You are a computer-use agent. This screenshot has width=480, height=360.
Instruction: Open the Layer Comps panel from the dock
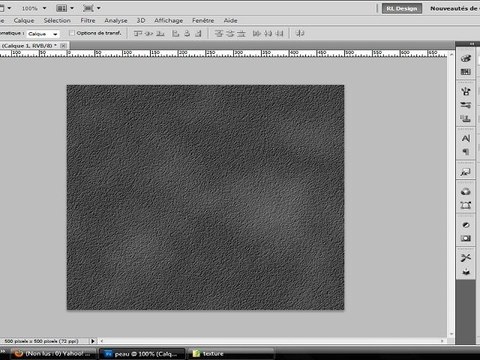click(466, 172)
